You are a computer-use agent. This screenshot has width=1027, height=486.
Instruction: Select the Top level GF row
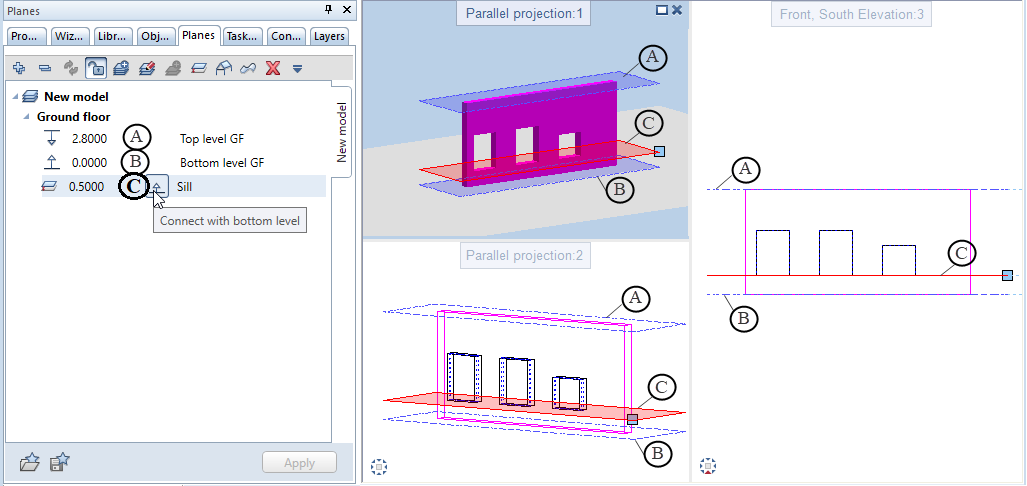(x=211, y=139)
